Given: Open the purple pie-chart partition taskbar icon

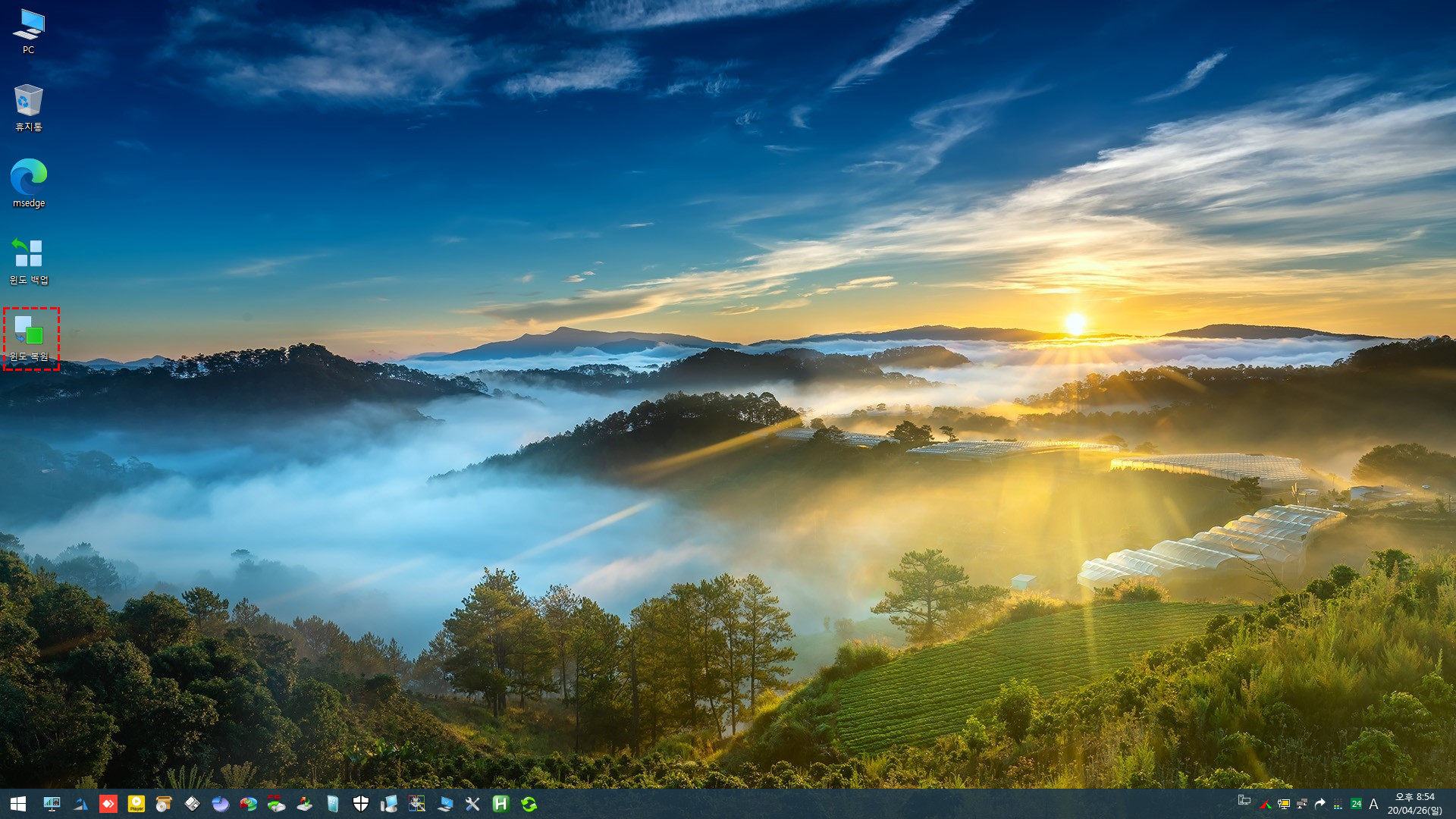Looking at the screenshot, I should [x=220, y=804].
